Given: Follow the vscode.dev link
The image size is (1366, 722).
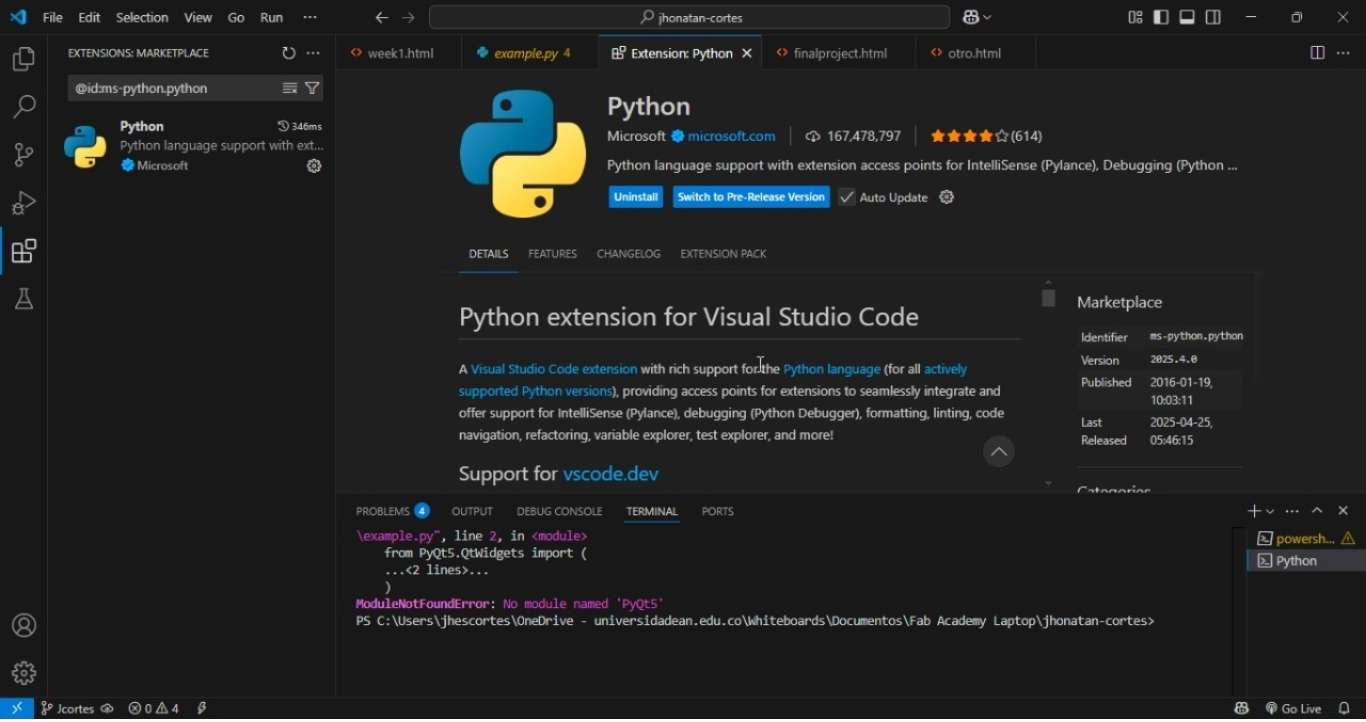Looking at the screenshot, I should point(611,474).
